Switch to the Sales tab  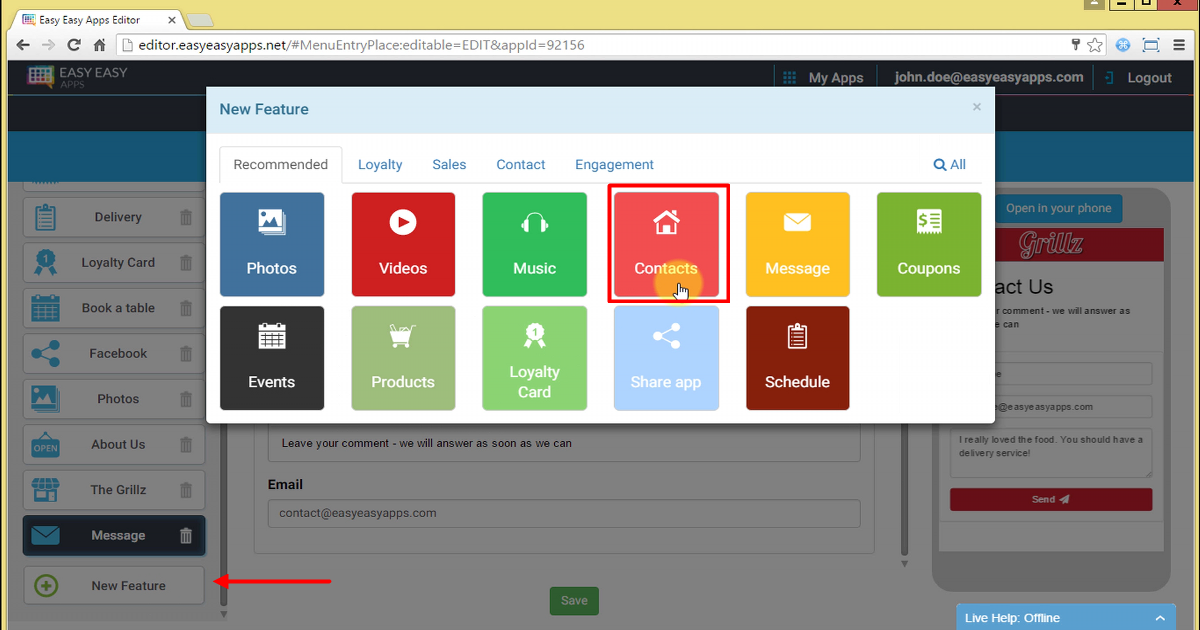pyautogui.click(x=449, y=165)
